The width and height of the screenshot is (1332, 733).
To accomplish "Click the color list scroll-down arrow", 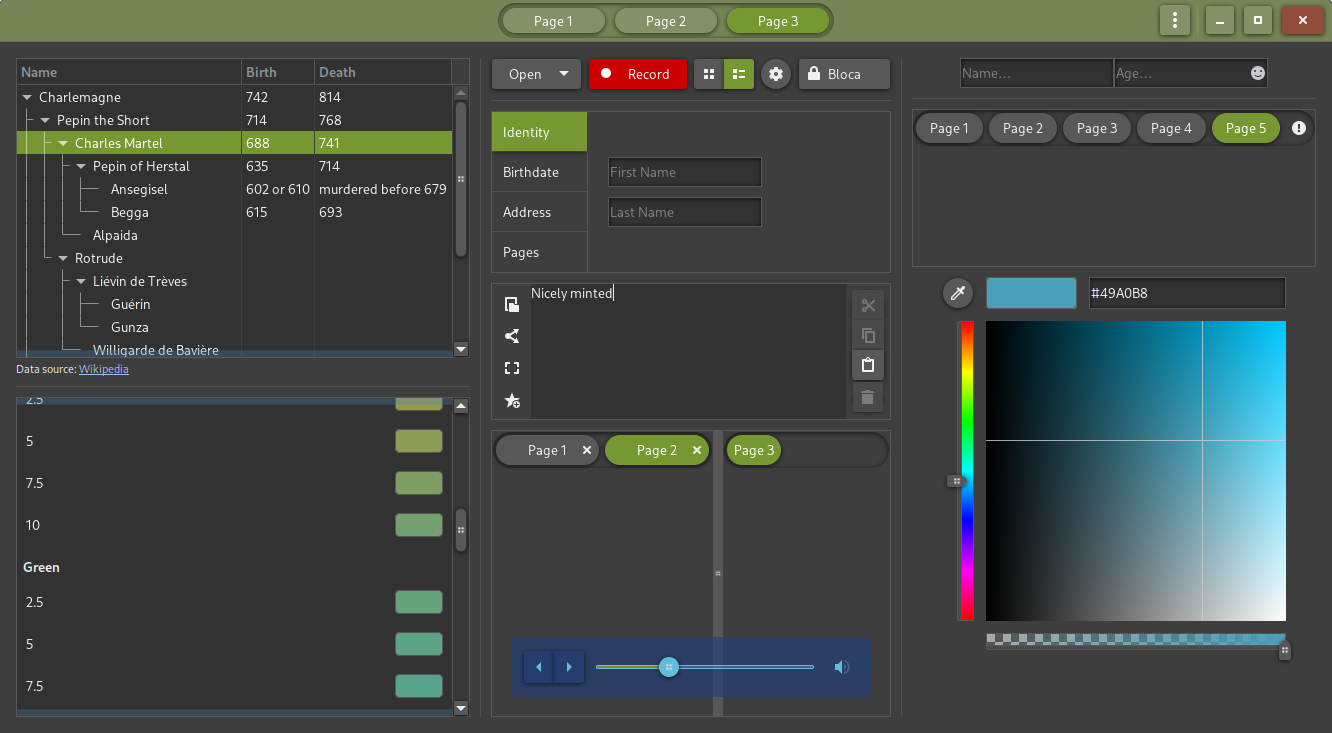I will click(461, 708).
